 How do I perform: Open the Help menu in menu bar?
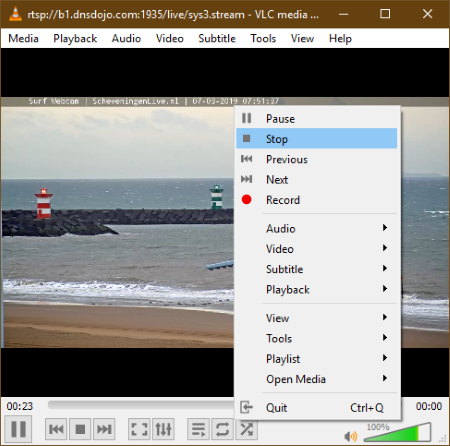[340, 38]
